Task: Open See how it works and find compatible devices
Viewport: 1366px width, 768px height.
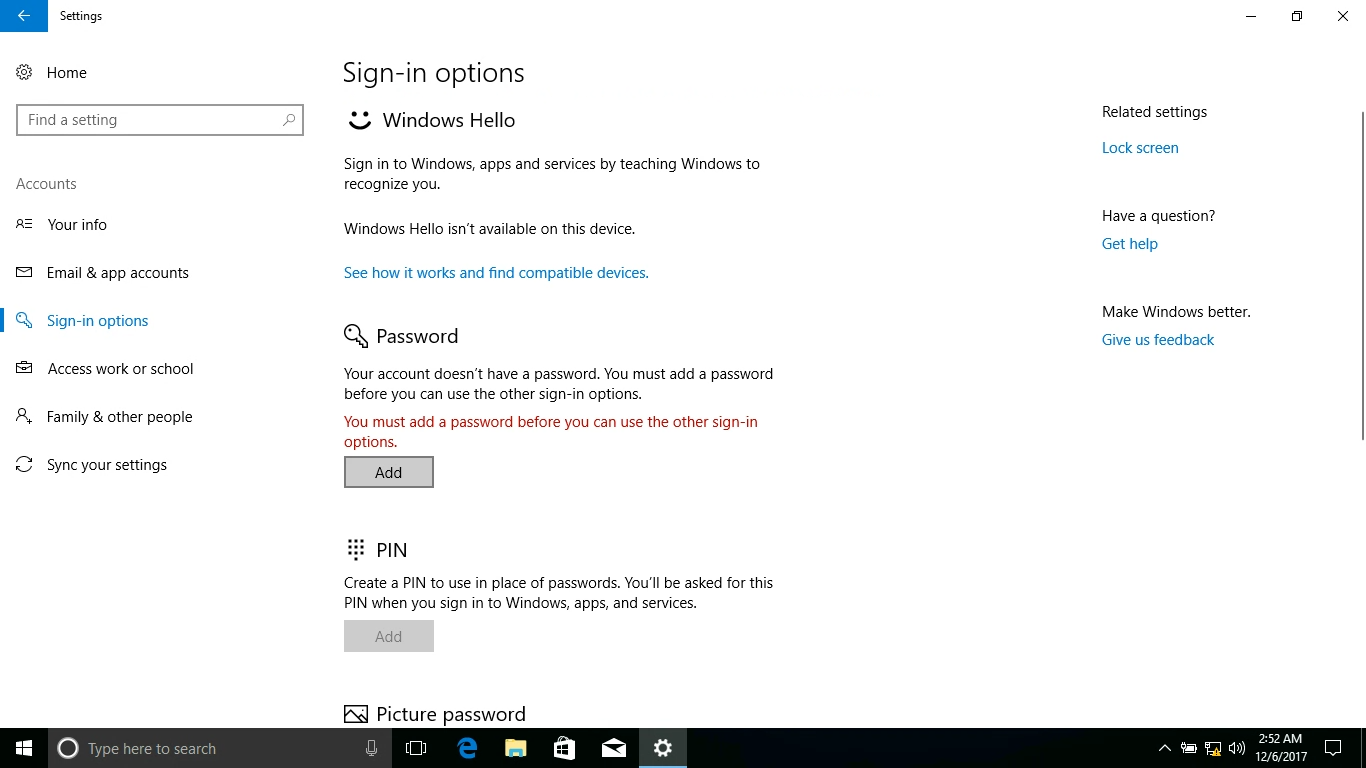Action: click(x=496, y=272)
